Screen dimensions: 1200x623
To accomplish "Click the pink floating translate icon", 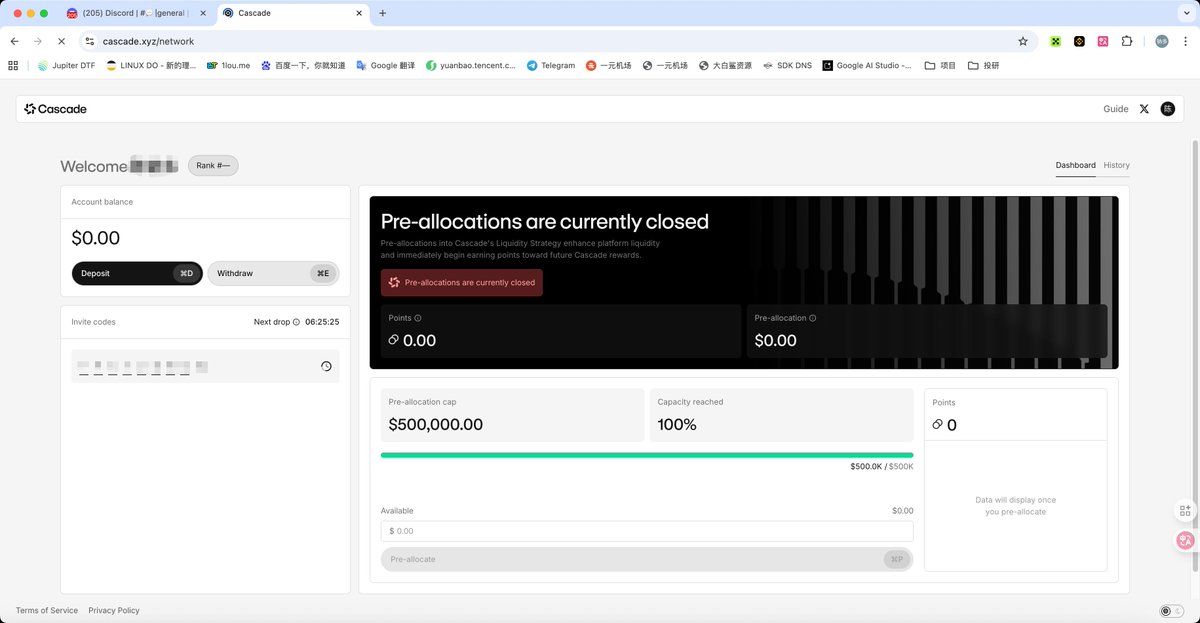I will (1185, 540).
